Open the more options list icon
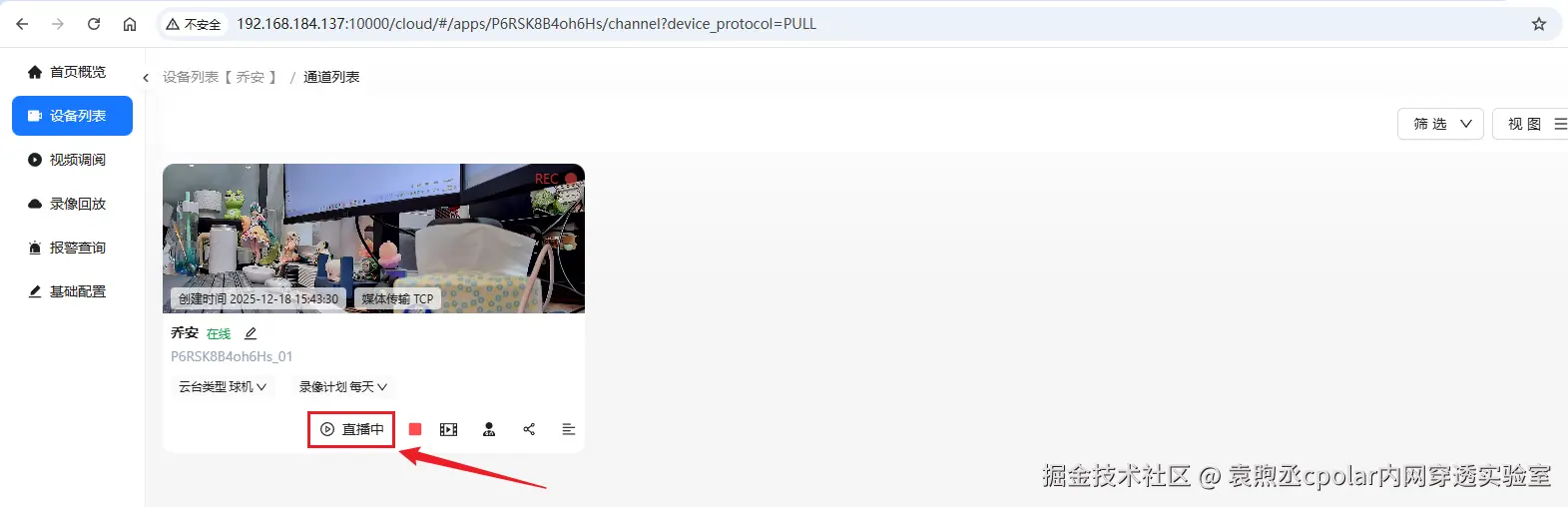The image size is (1568, 507). pyautogui.click(x=569, y=429)
